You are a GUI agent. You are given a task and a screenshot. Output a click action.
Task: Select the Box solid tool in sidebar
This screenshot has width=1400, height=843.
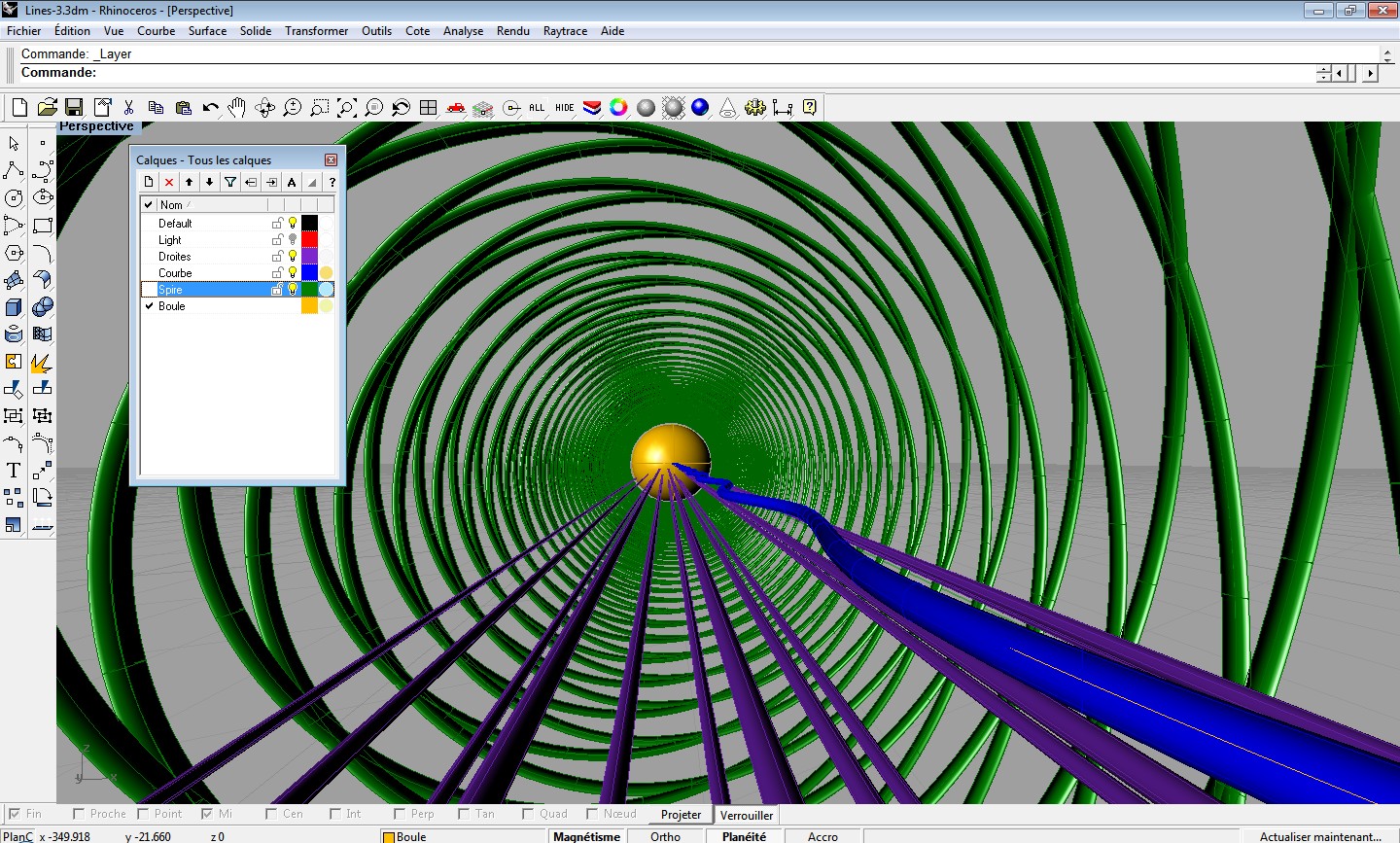[x=14, y=307]
